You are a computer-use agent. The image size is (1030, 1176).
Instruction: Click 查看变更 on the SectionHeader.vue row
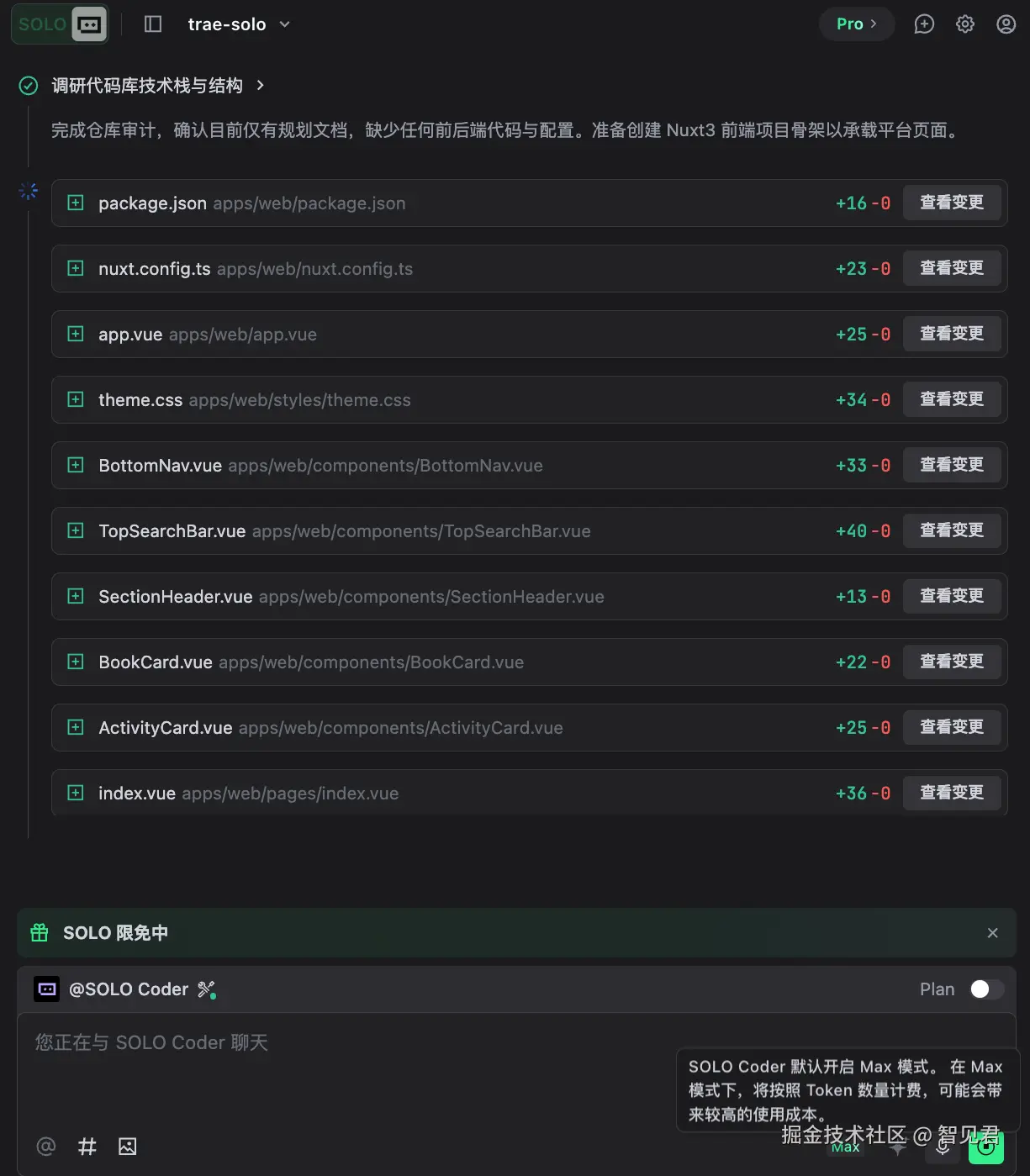click(x=952, y=596)
